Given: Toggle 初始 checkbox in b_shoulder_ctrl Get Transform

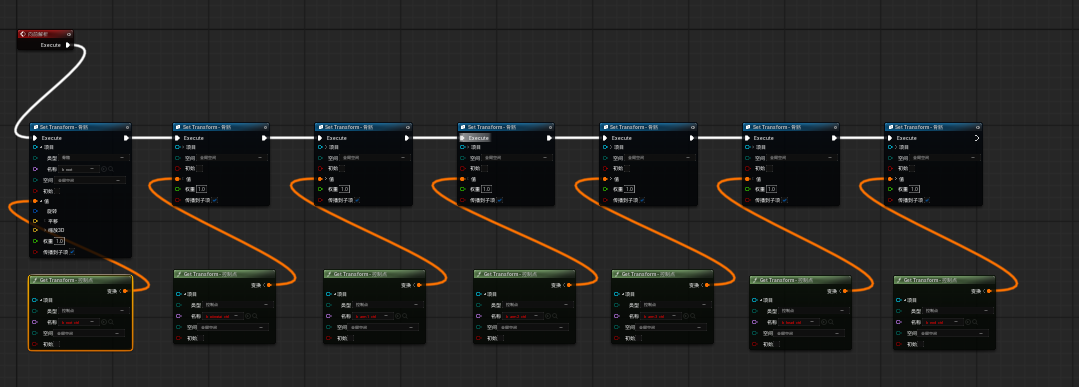Looking at the screenshot, I should (201, 338).
